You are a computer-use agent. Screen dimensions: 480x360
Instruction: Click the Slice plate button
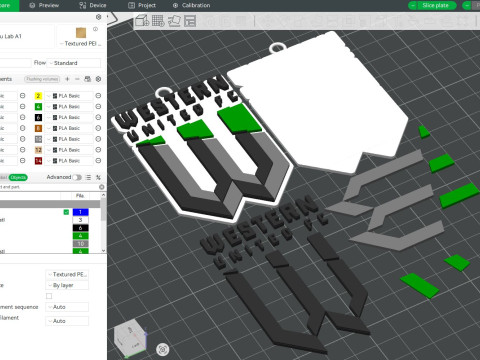pos(435,5)
